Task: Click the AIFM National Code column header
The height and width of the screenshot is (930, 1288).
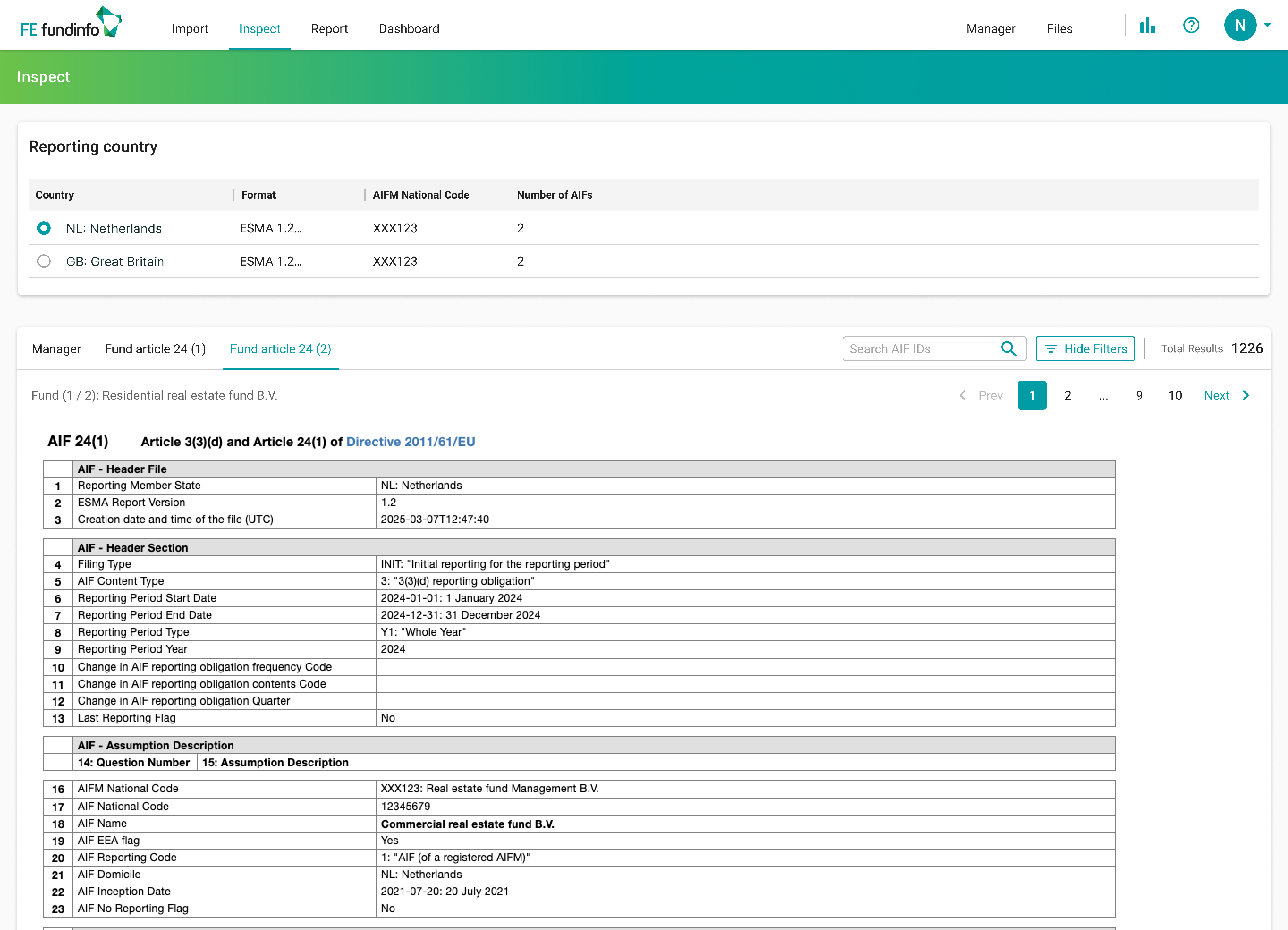Action: [x=421, y=195]
